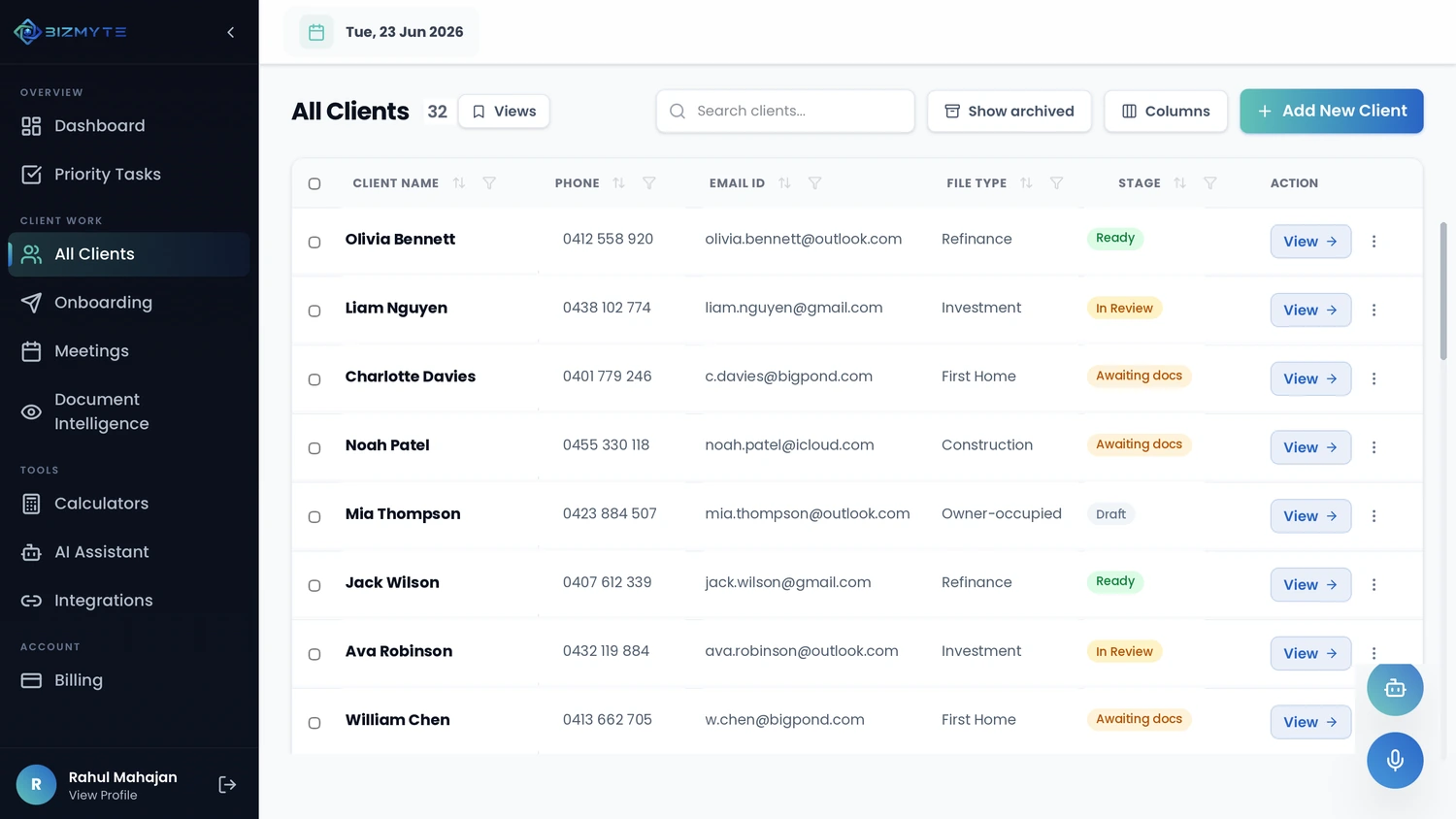Viewport: 1456px width, 819px height.
Task: Click the log out icon beside Rahul Mahajan
Action: (x=227, y=784)
